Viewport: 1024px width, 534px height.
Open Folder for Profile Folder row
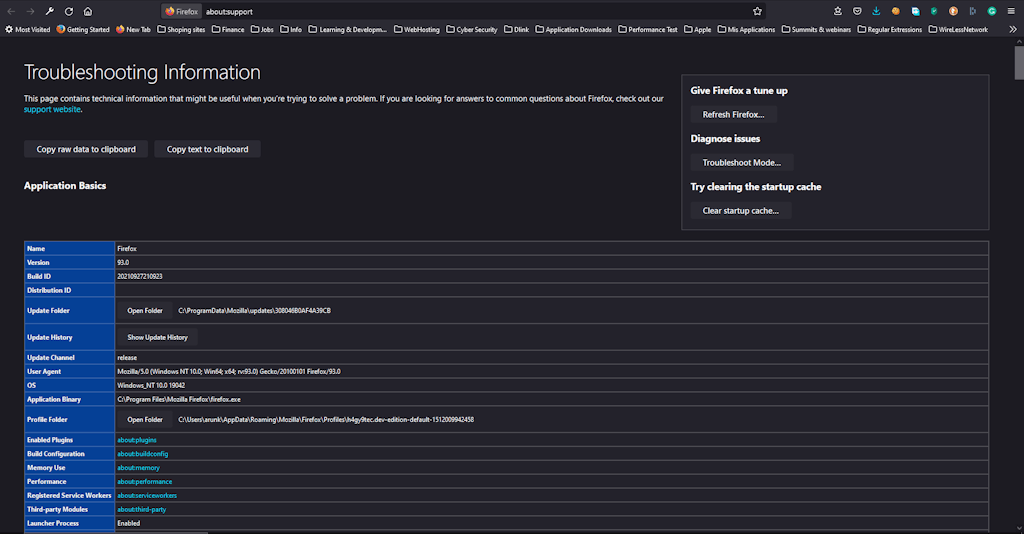tap(145, 420)
